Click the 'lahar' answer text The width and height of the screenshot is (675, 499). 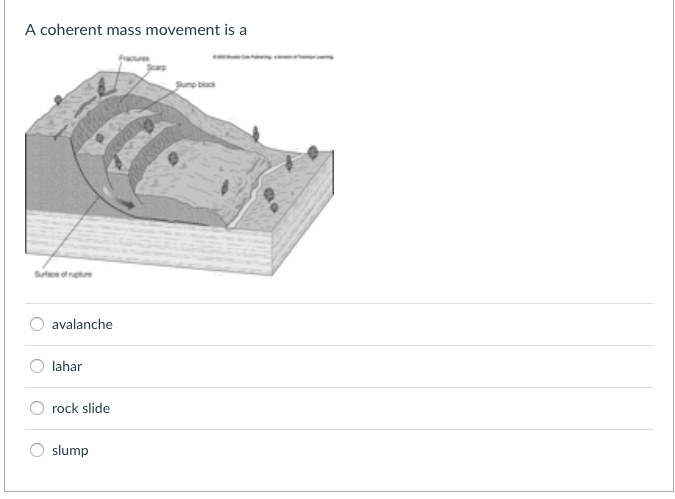tap(67, 366)
